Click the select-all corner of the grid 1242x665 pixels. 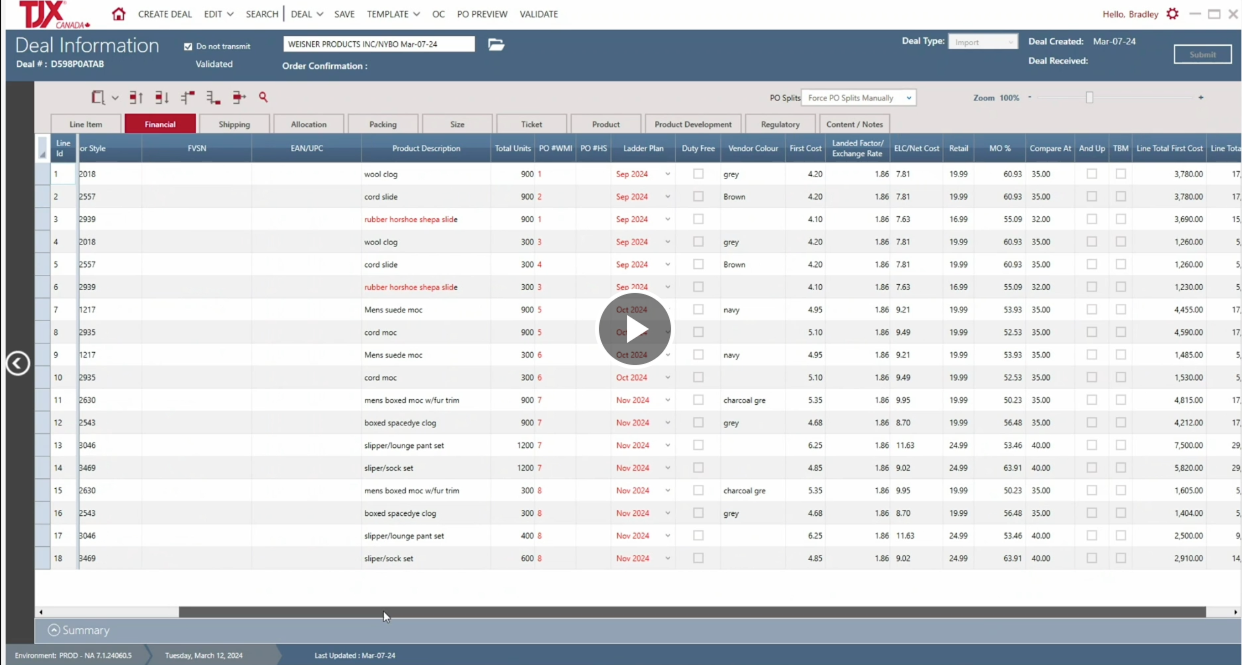click(42, 148)
